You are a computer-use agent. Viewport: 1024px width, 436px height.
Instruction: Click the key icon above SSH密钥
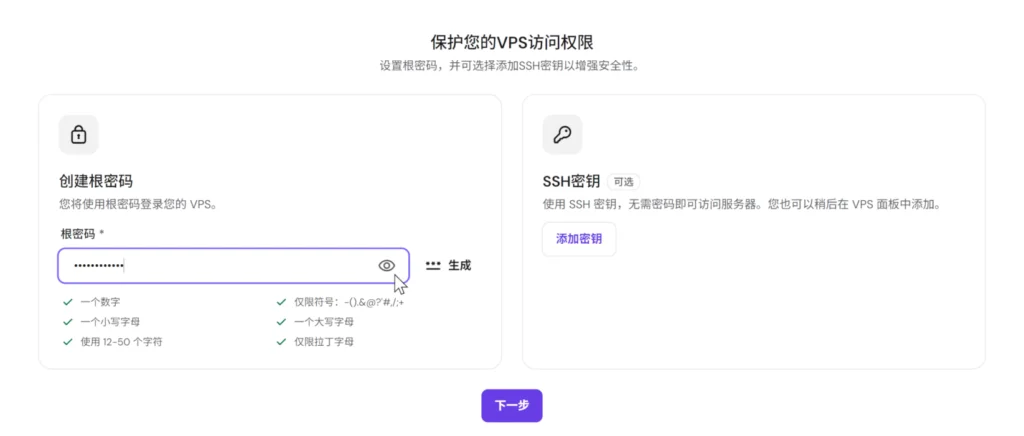pyautogui.click(x=562, y=135)
